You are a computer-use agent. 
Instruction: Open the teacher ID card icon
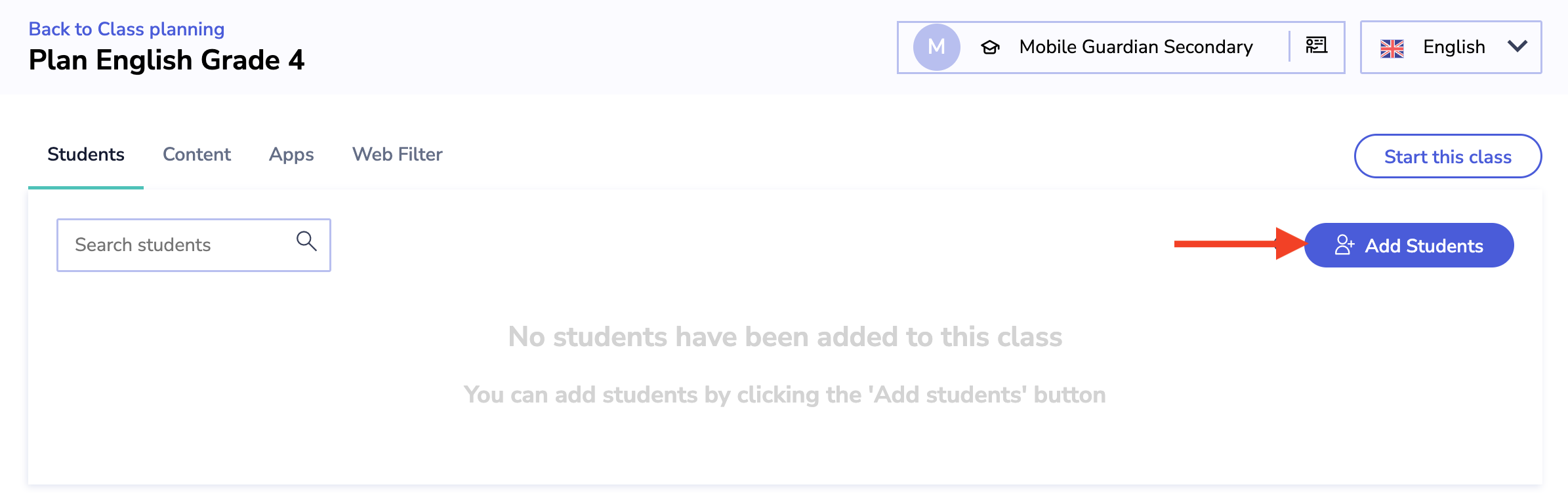(1315, 47)
